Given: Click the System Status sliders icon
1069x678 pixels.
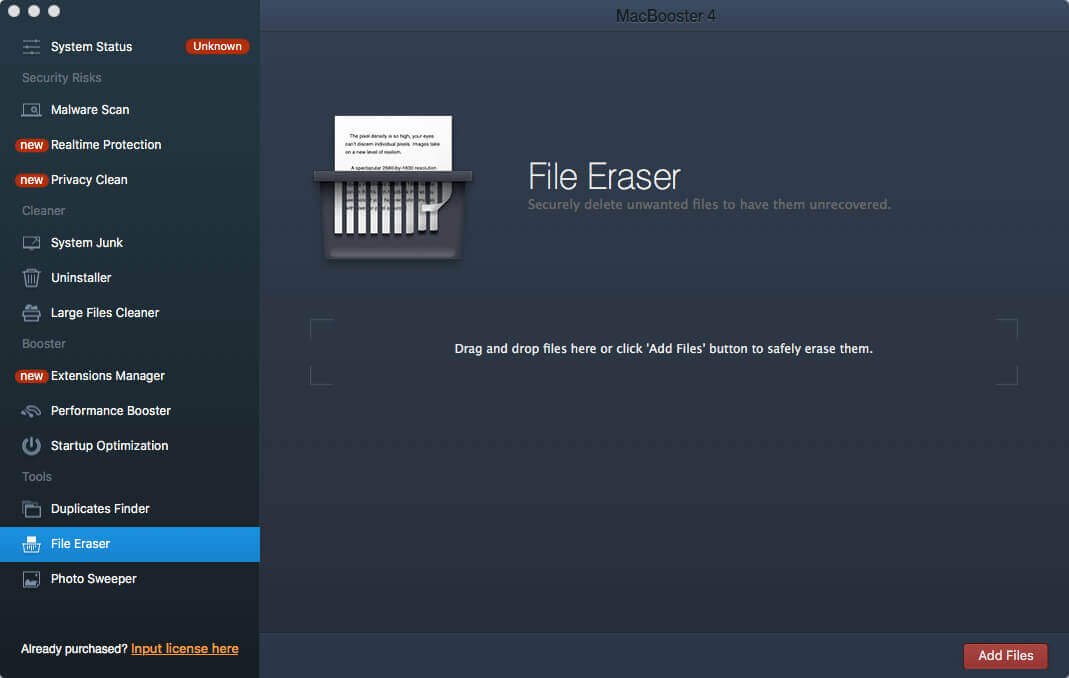Looking at the screenshot, I should (x=31, y=46).
